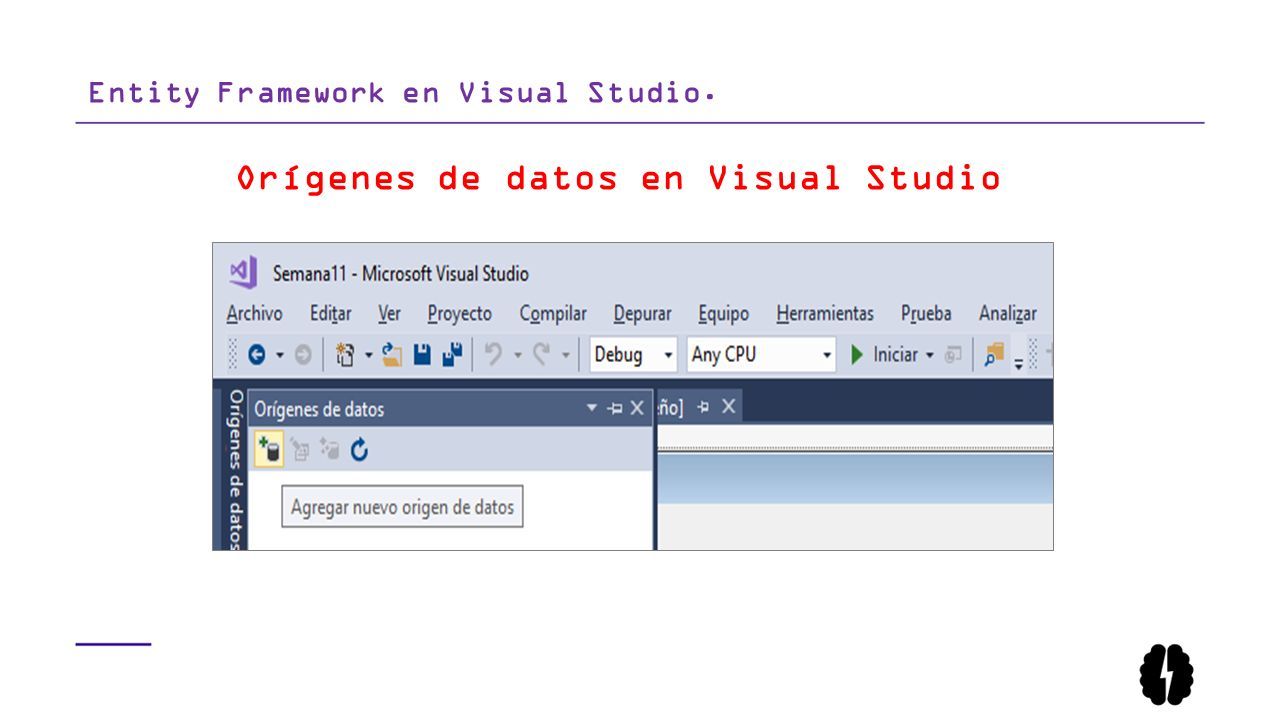The image size is (1280, 720).
Task: Open the Compilar menu
Action: (553, 314)
